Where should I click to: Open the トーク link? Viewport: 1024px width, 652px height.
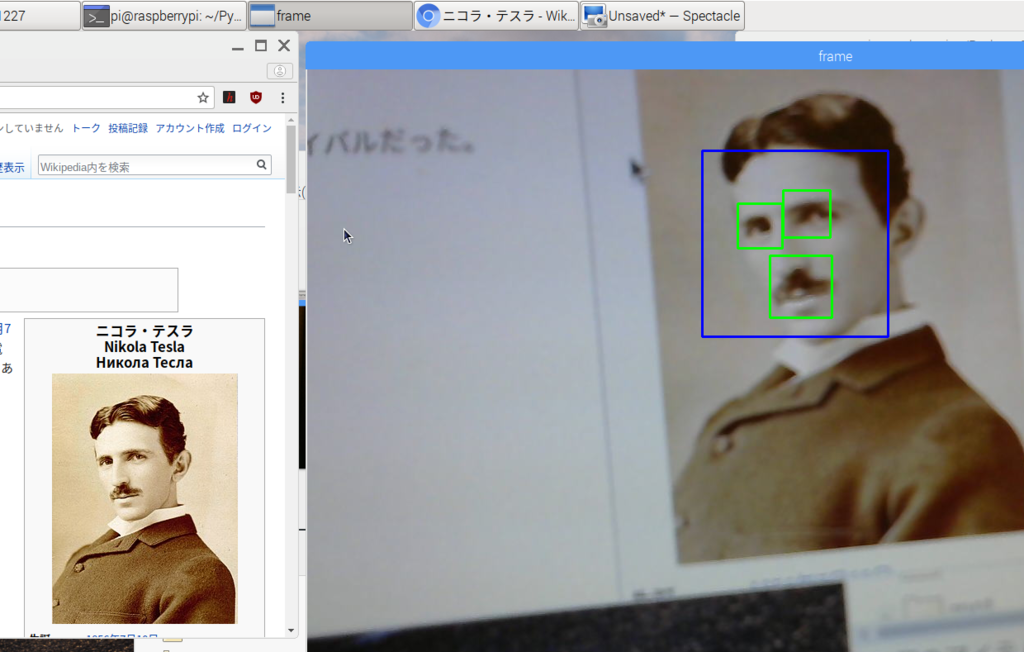click(86, 128)
